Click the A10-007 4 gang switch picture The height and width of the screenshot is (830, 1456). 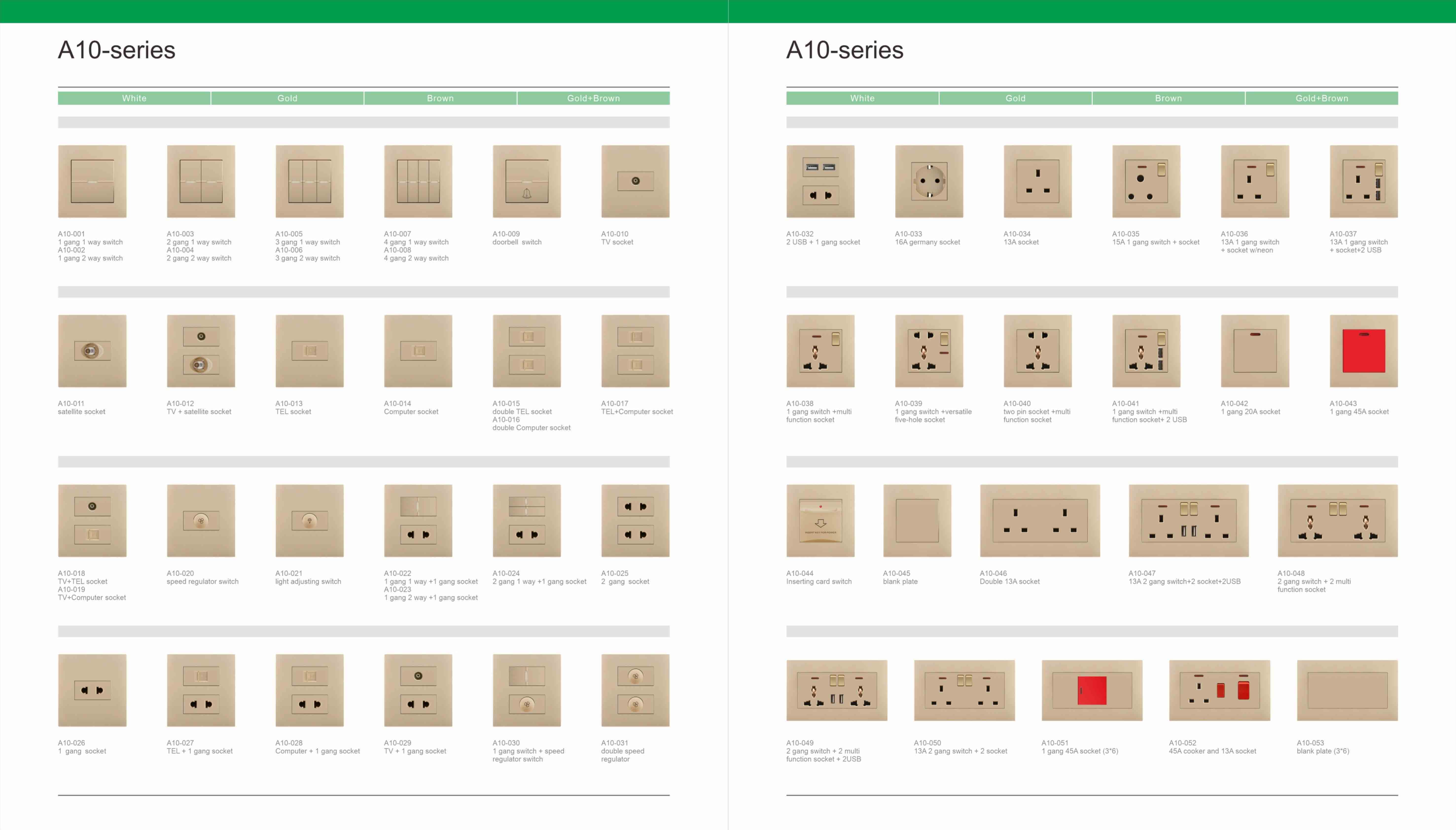[x=418, y=181]
